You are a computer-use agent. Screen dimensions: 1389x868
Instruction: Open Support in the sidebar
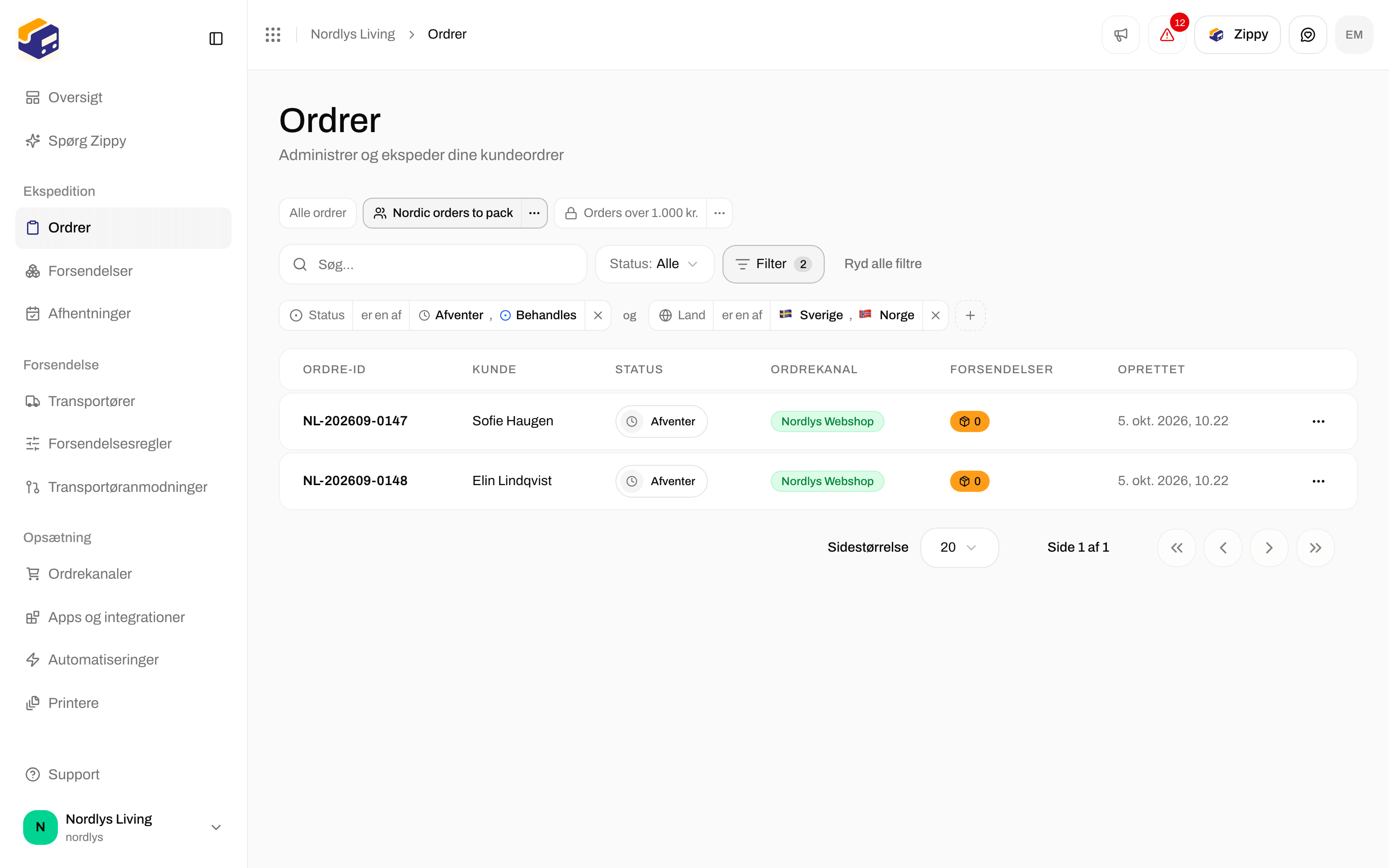(x=123, y=774)
